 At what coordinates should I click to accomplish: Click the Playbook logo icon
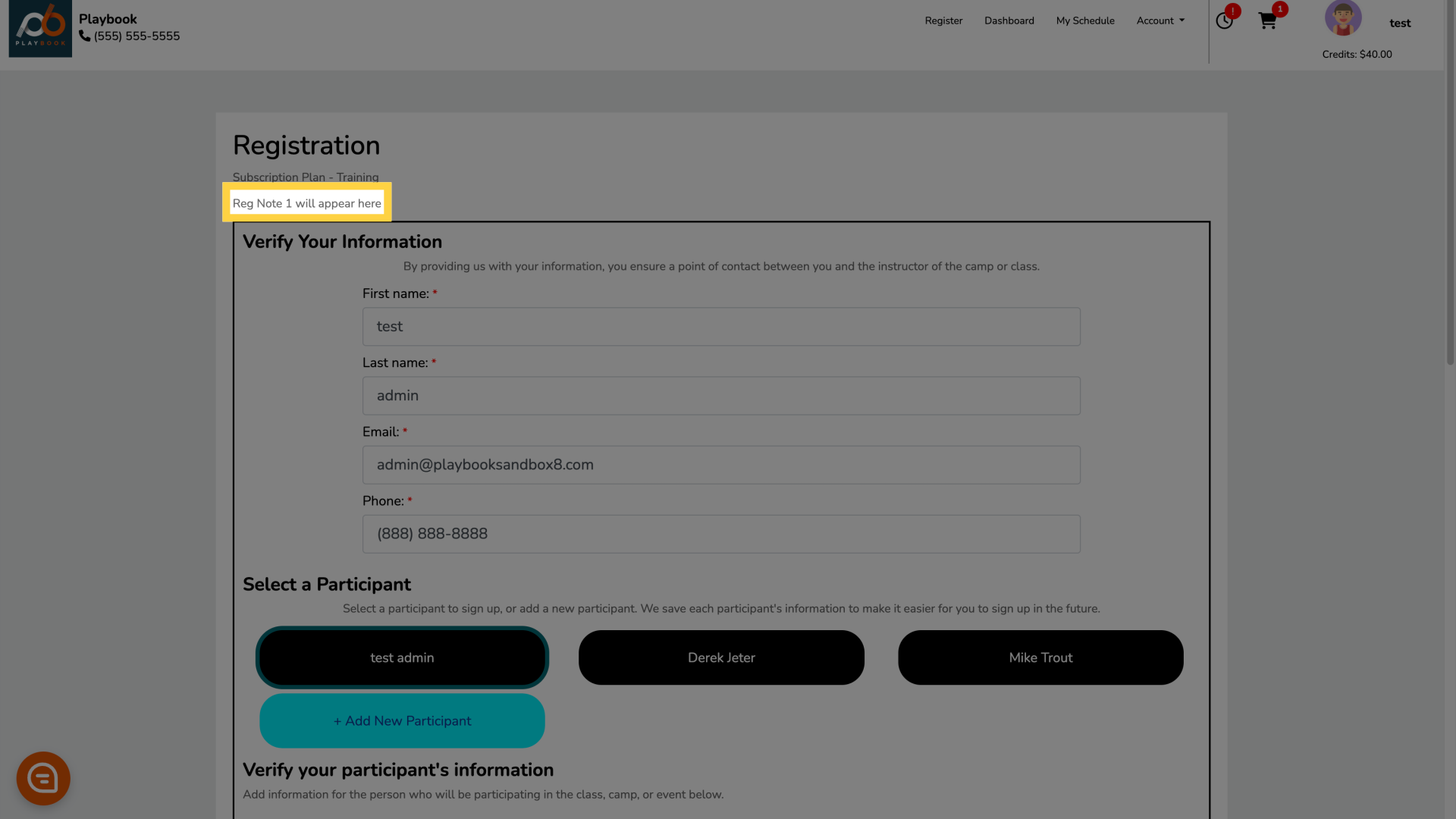40,28
